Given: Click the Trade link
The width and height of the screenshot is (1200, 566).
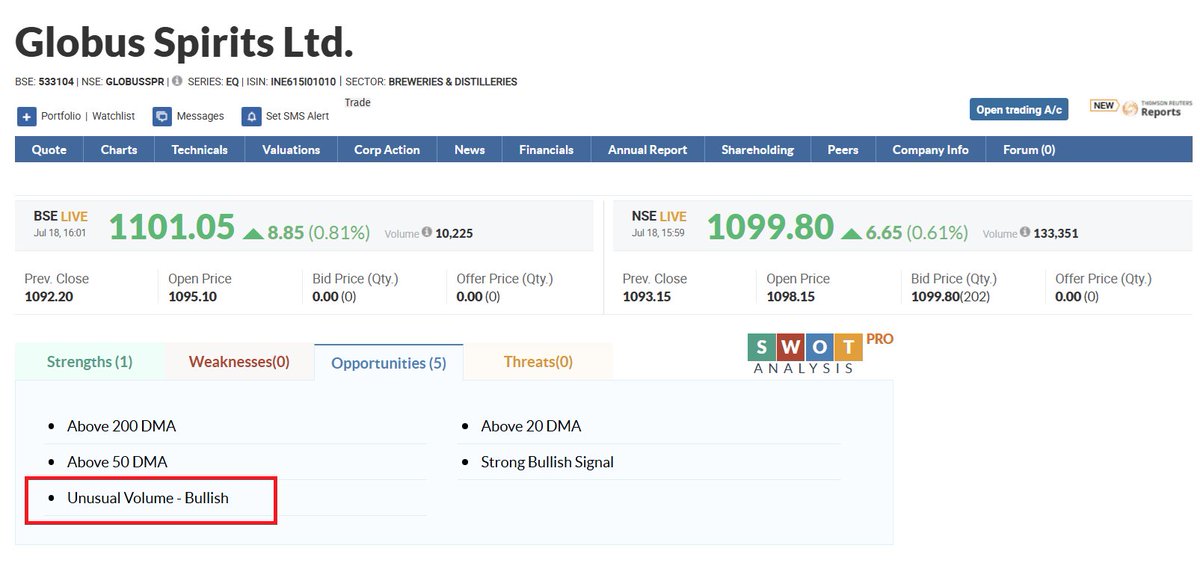Looking at the screenshot, I should pos(357,102).
